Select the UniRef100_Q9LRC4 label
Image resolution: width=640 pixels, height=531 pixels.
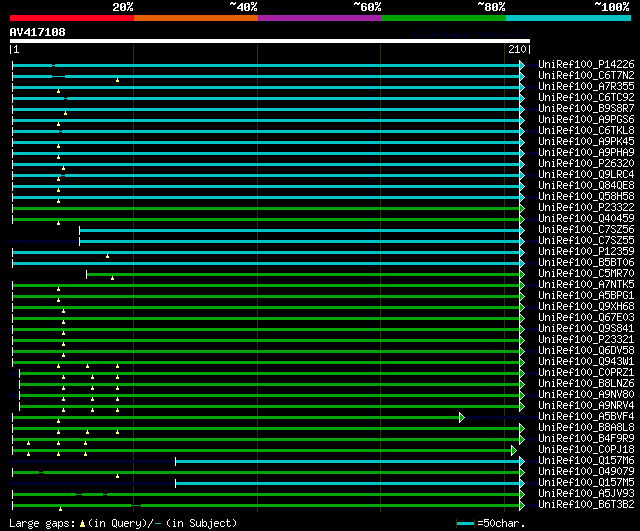pos(586,174)
